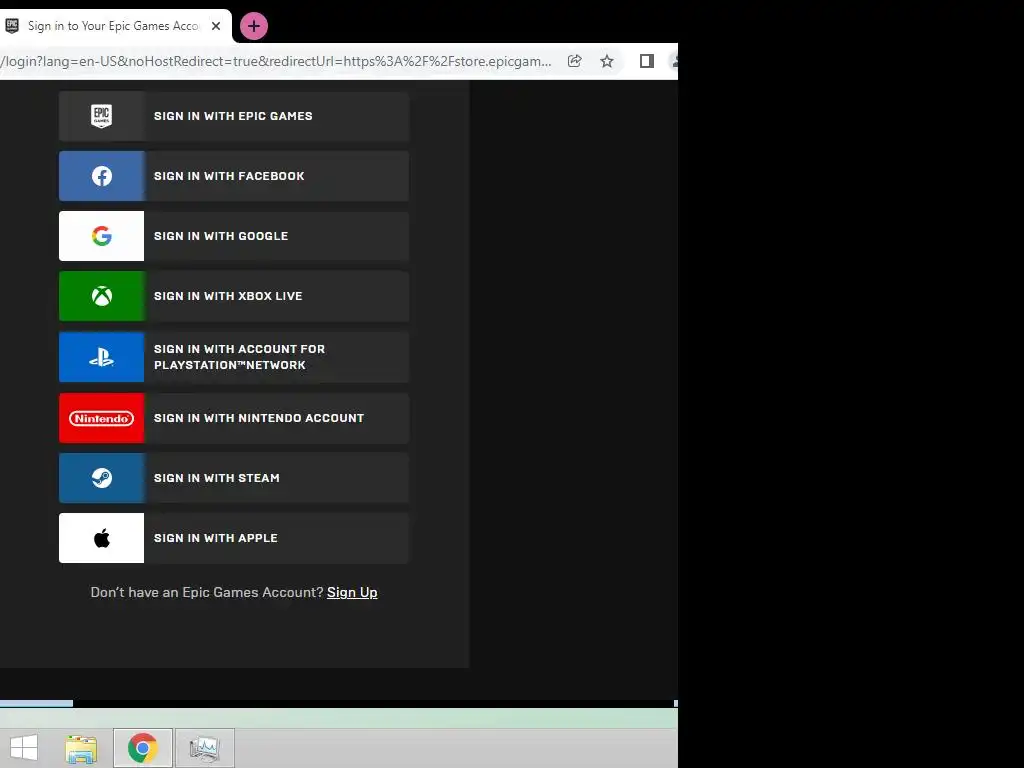Click the red Nintendo logo
The image size is (1024, 768).
(101, 418)
